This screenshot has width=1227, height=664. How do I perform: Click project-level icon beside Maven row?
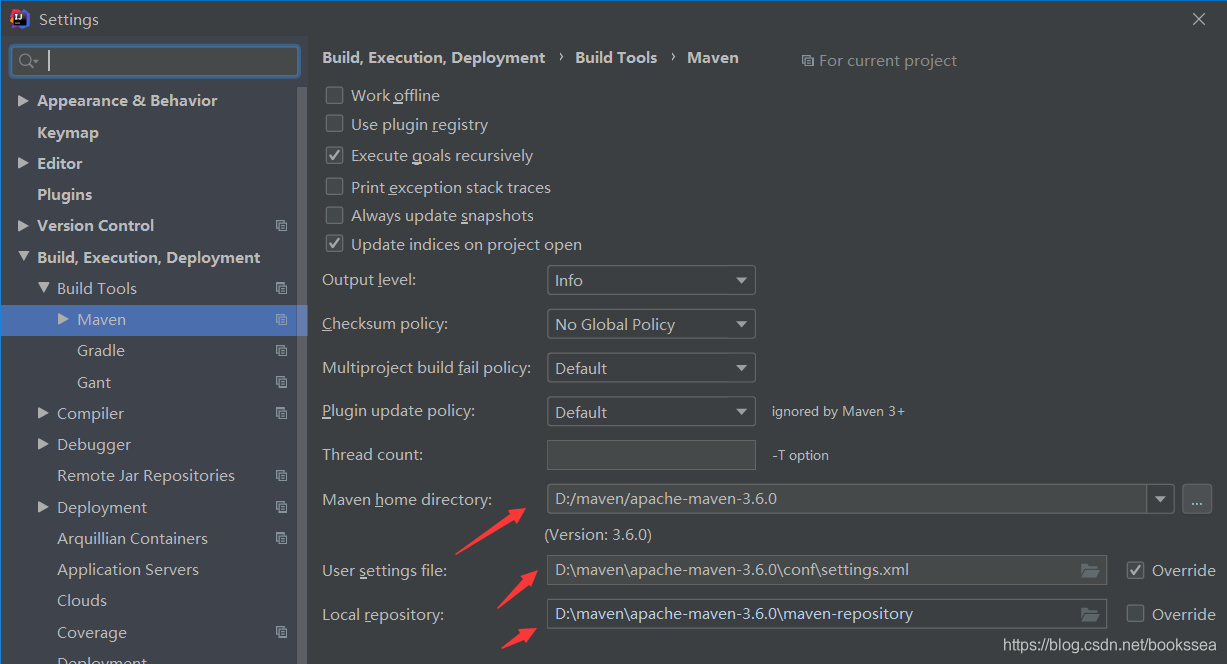coord(281,320)
